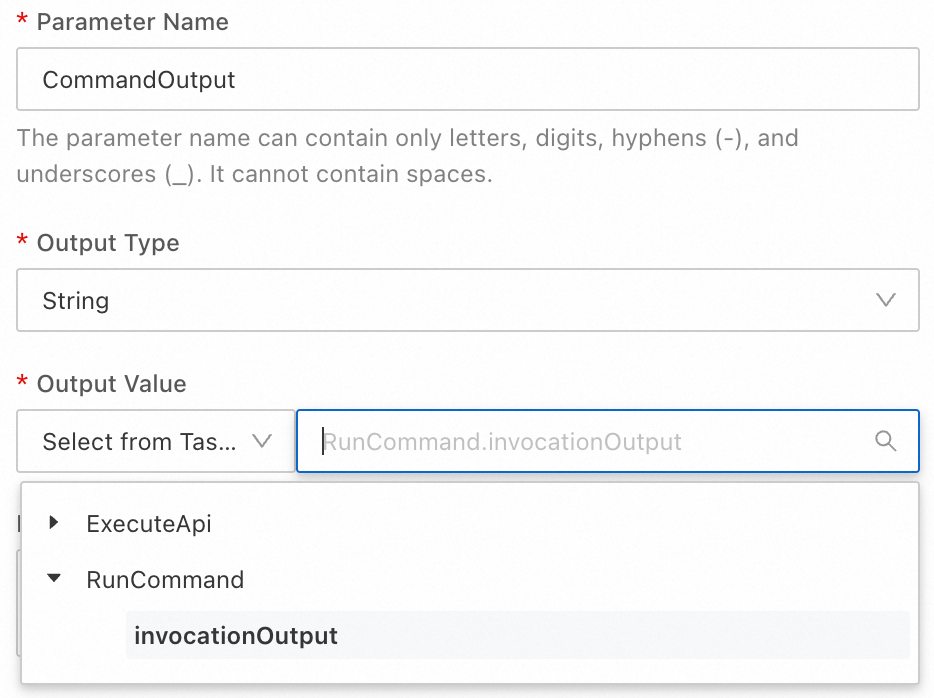Select the RunCommand task label
The width and height of the screenshot is (934, 698).
(165, 580)
